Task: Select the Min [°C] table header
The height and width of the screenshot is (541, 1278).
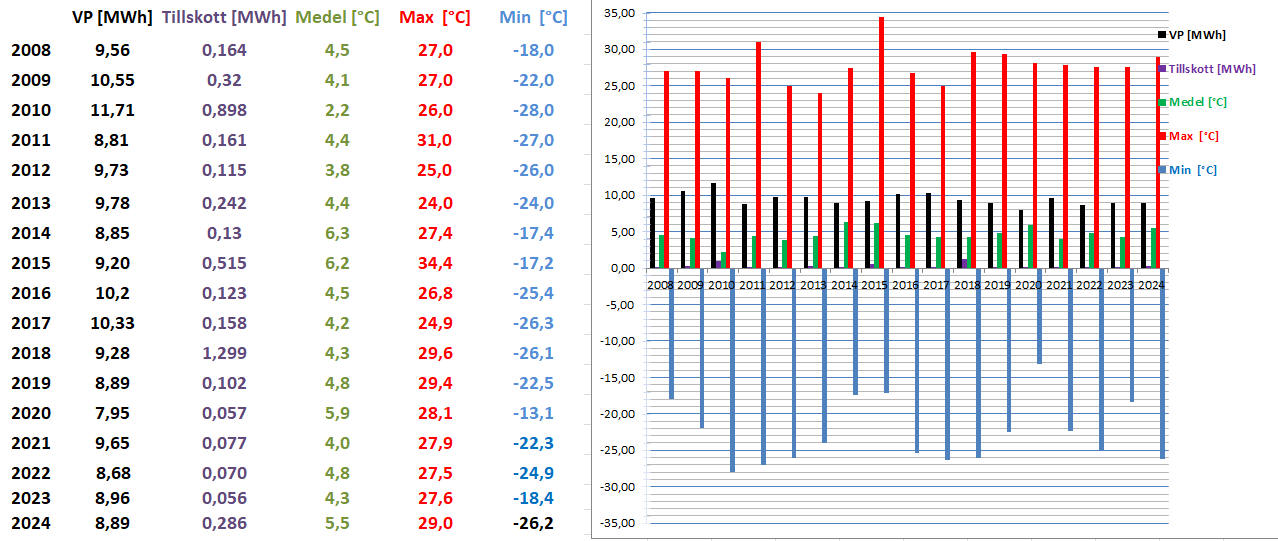Action: 532,18
